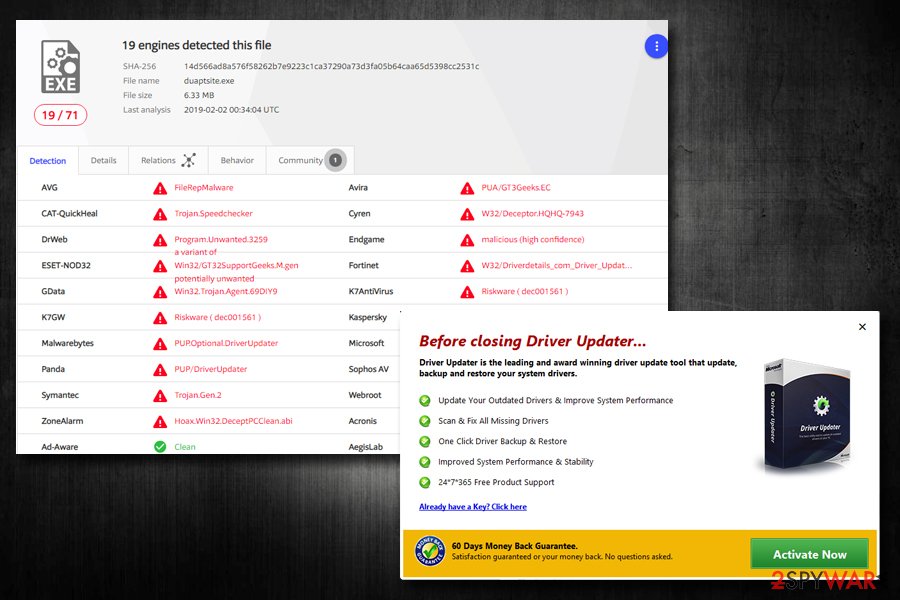
Task: Open the Details tab
Action: 103,160
